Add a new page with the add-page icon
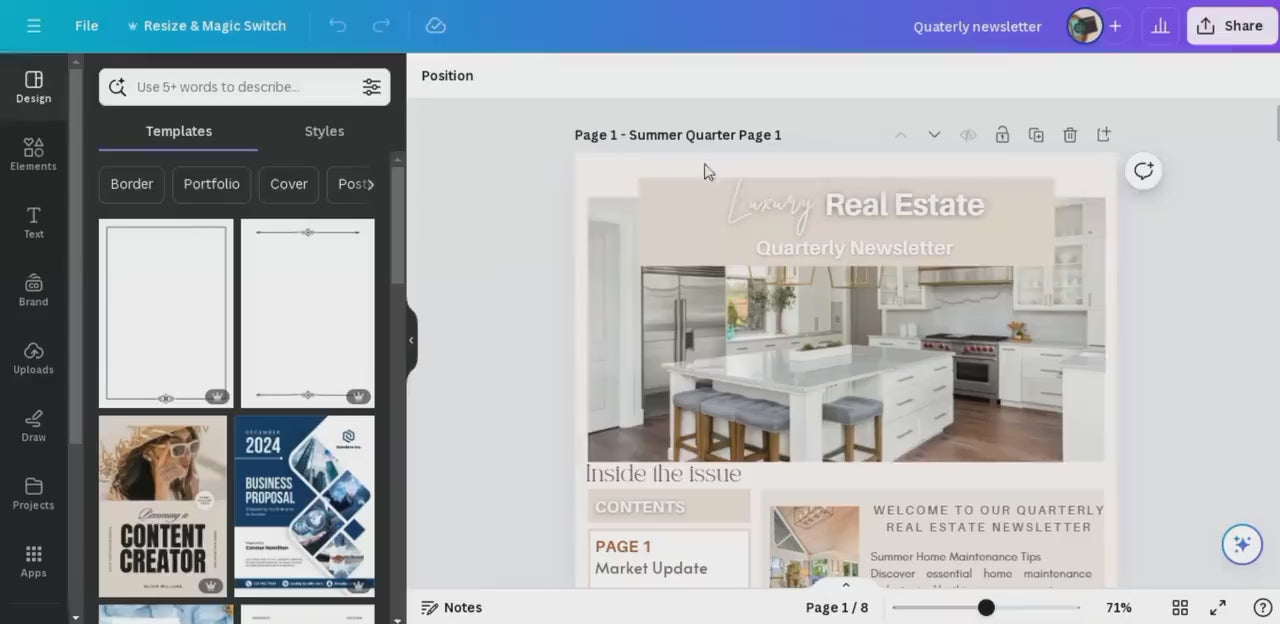Screen dimensions: 1280x624 point(1104,134)
